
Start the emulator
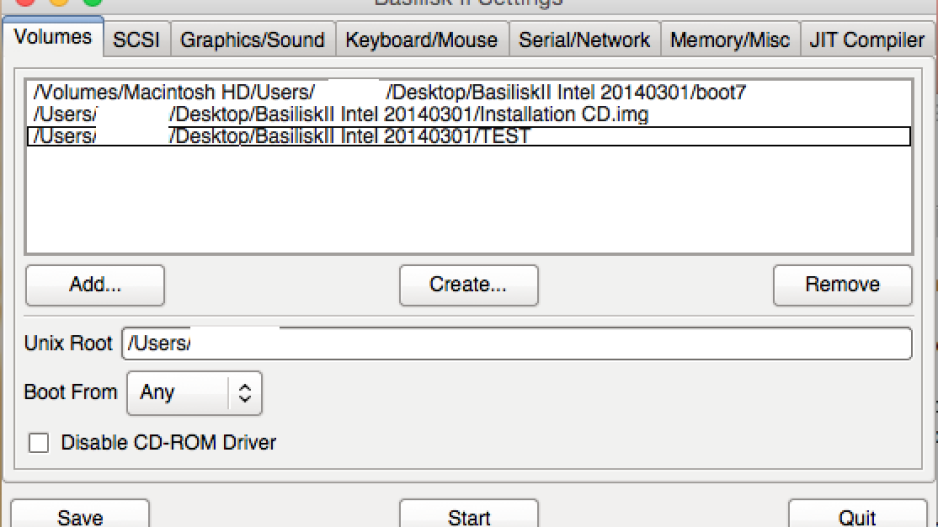pos(469,514)
